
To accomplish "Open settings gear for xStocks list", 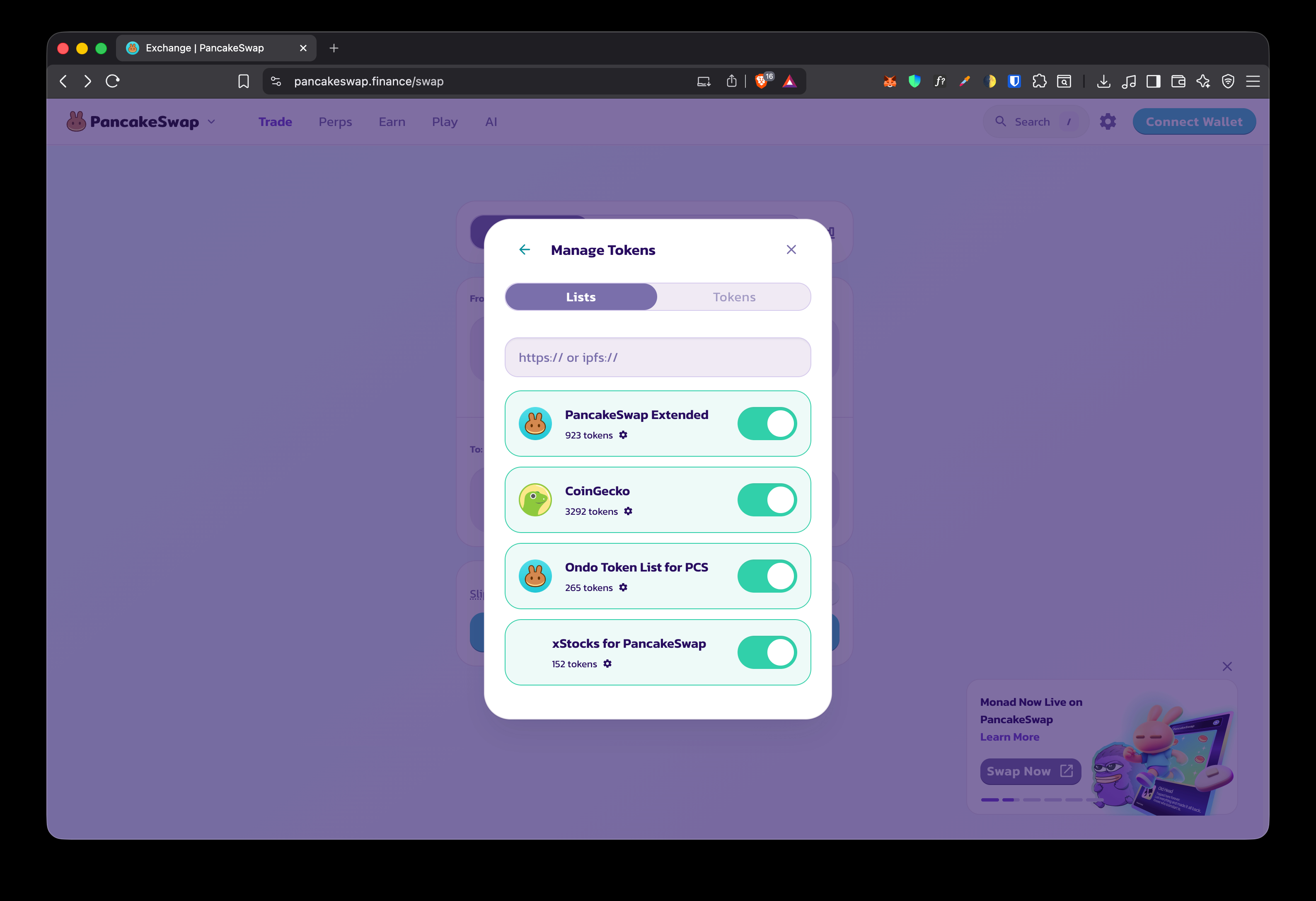I will pyautogui.click(x=607, y=664).
